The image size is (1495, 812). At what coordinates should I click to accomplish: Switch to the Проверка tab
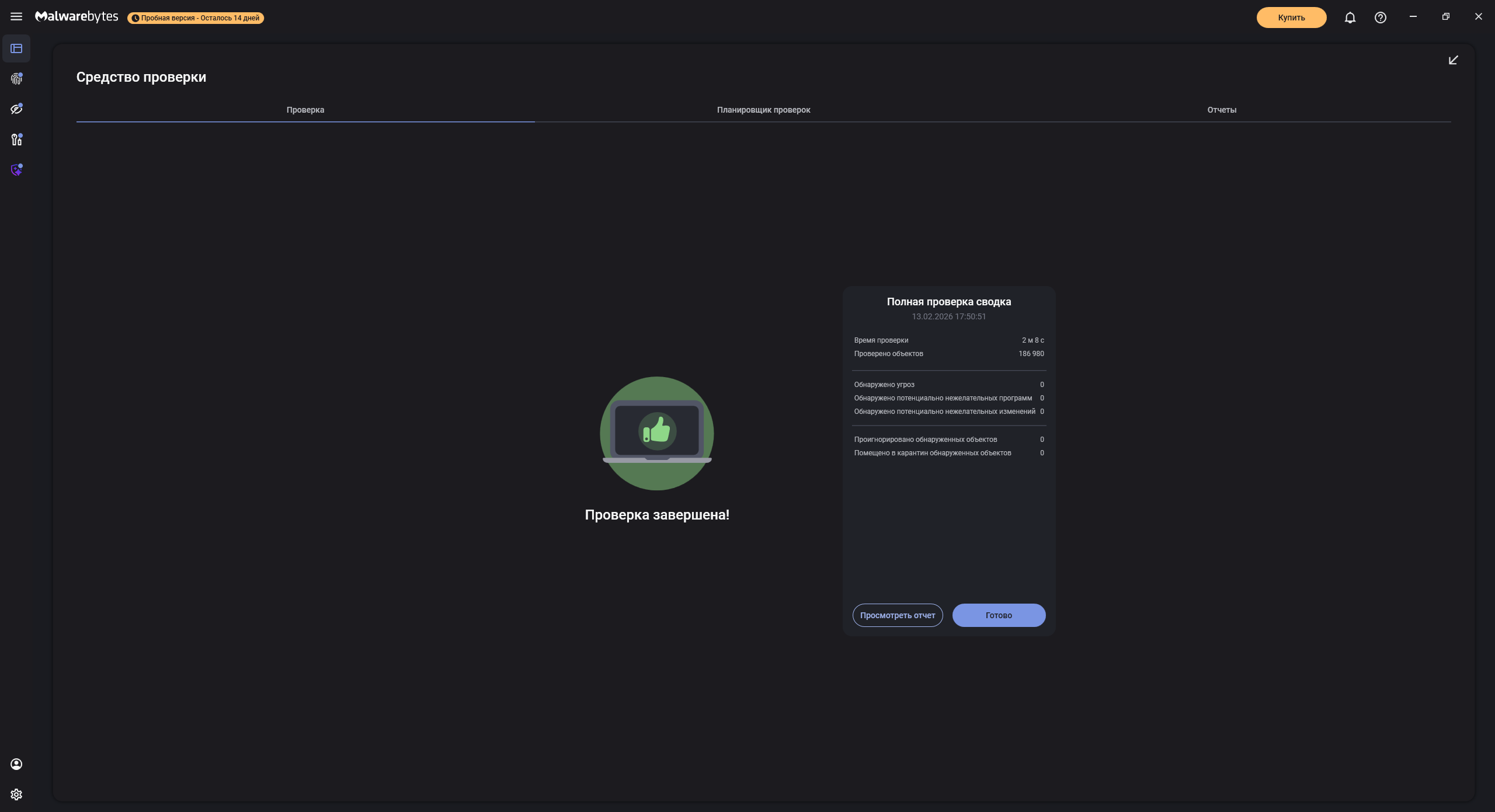click(x=305, y=110)
